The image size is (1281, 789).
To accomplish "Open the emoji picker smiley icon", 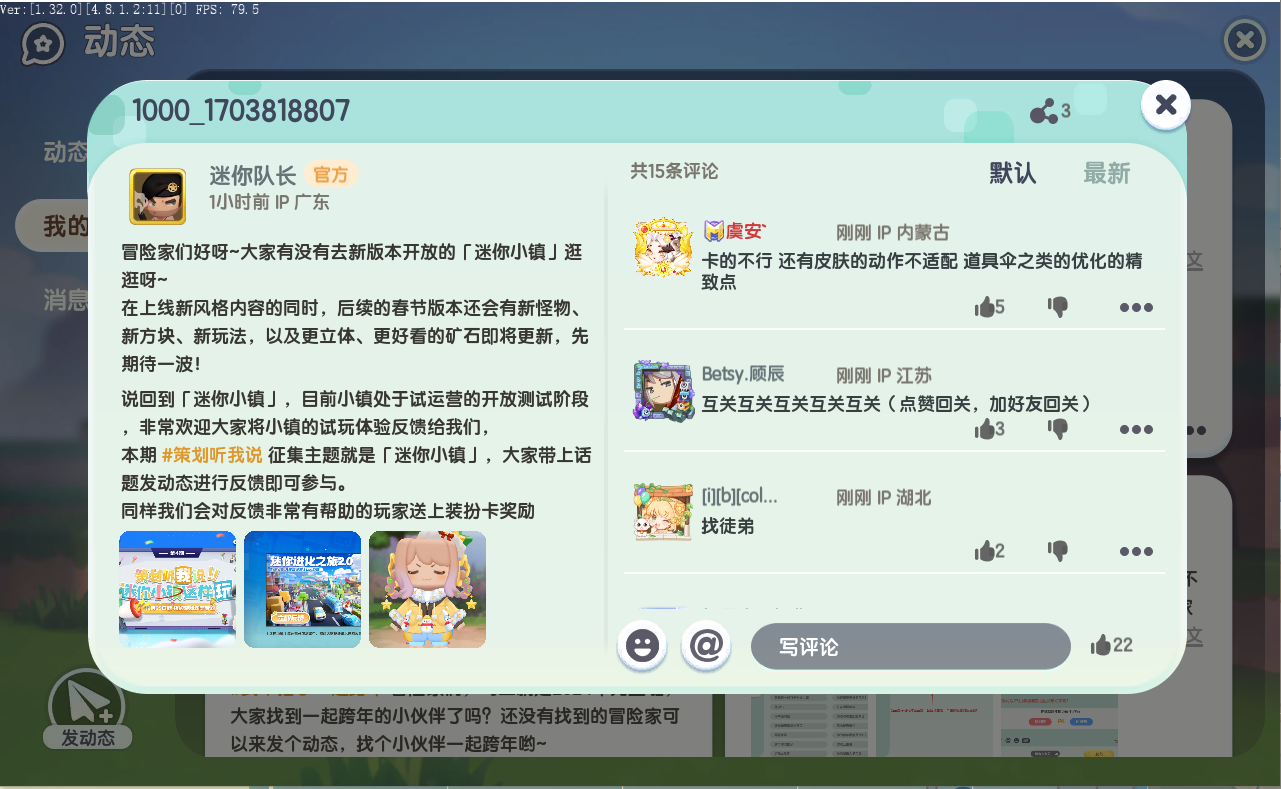I will point(642,645).
